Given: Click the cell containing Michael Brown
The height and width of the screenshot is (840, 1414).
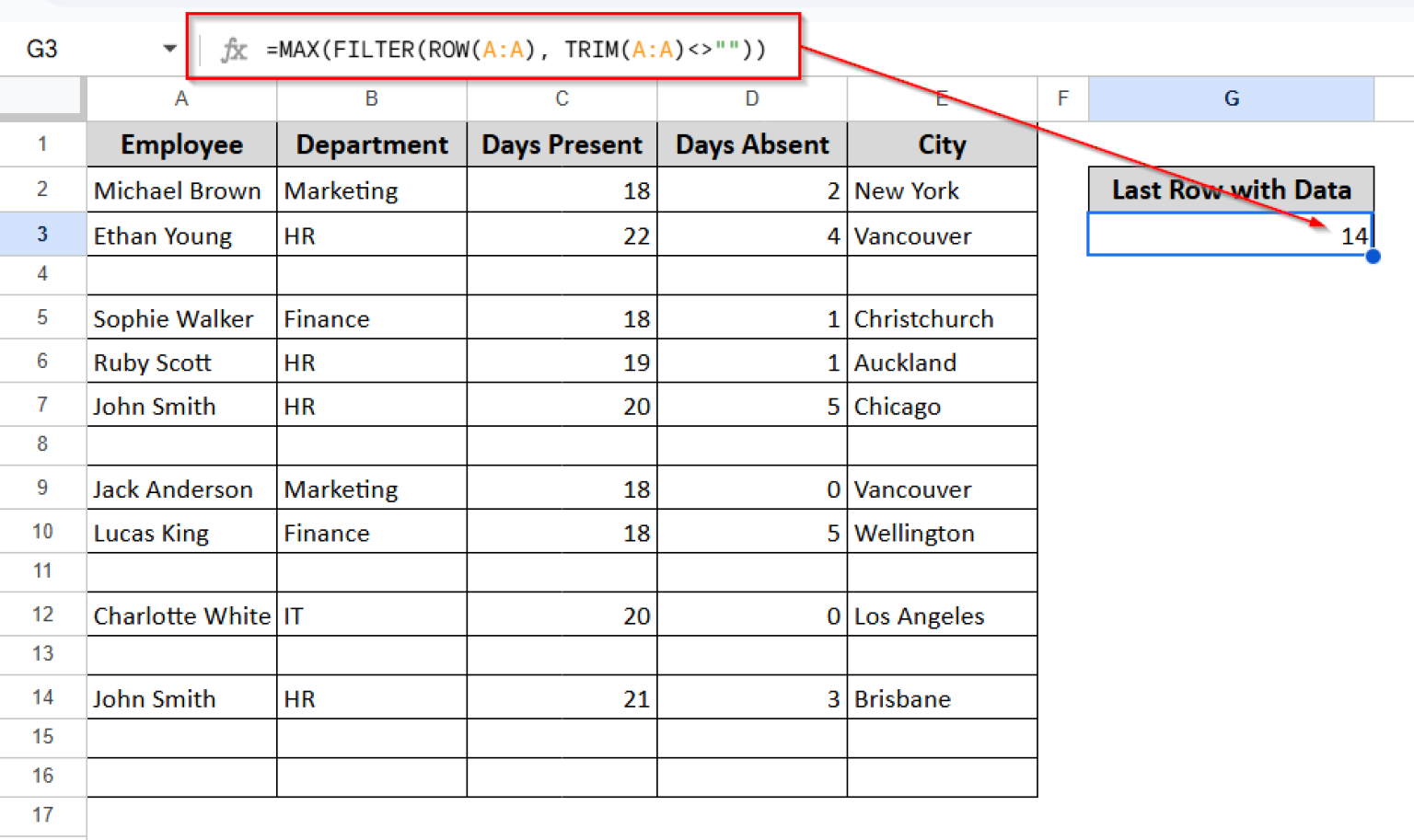Looking at the screenshot, I should point(181,190).
